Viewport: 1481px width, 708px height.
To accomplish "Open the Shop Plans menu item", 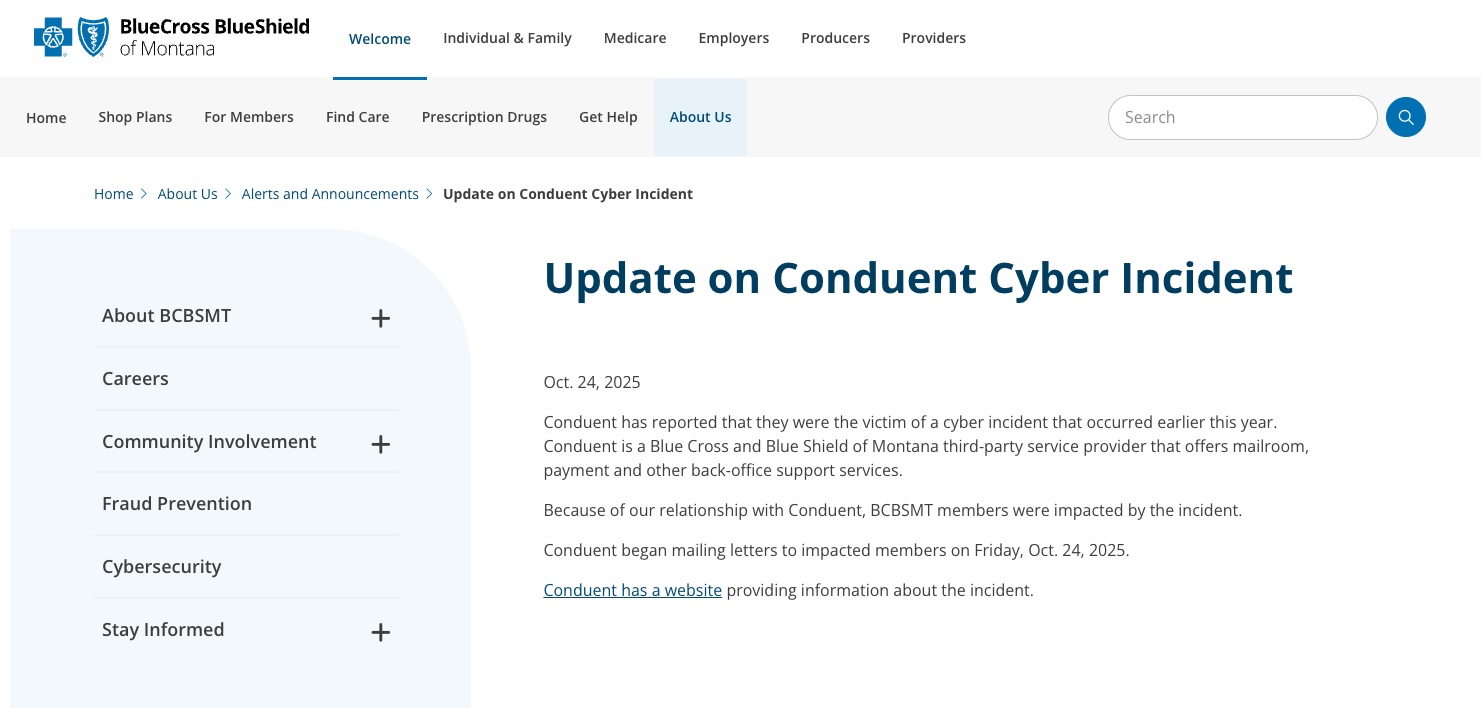I will coord(135,117).
